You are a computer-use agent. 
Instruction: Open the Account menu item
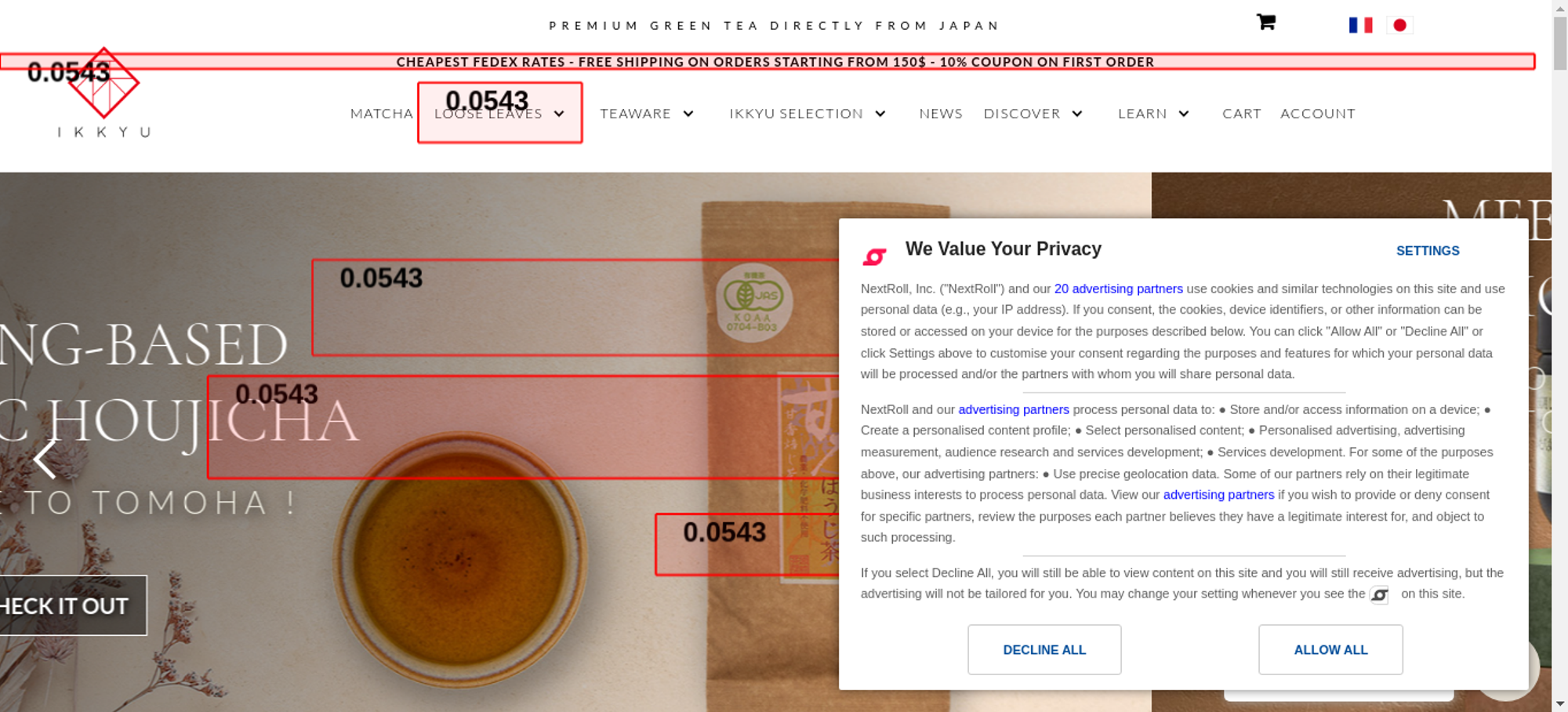click(1318, 114)
